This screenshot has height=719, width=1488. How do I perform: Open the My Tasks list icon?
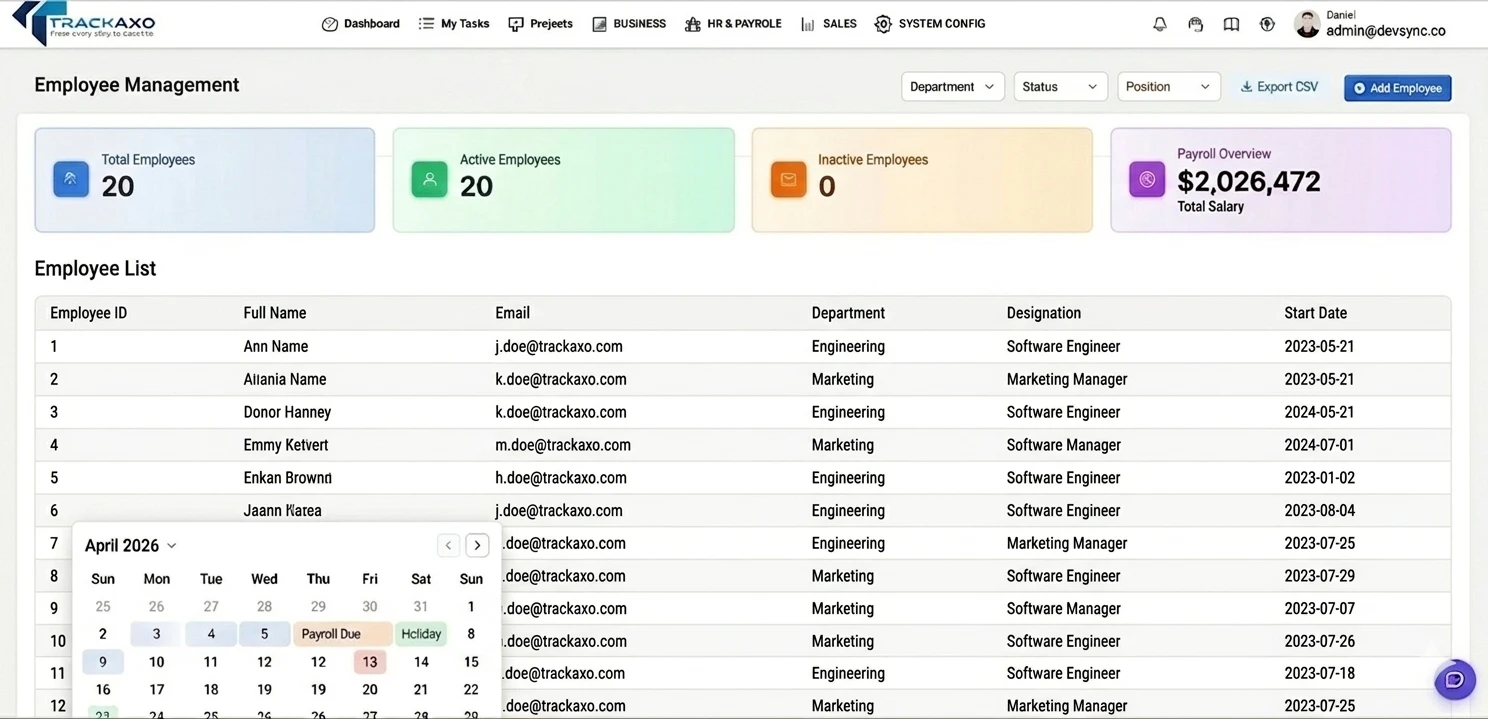(x=425, y=23)
